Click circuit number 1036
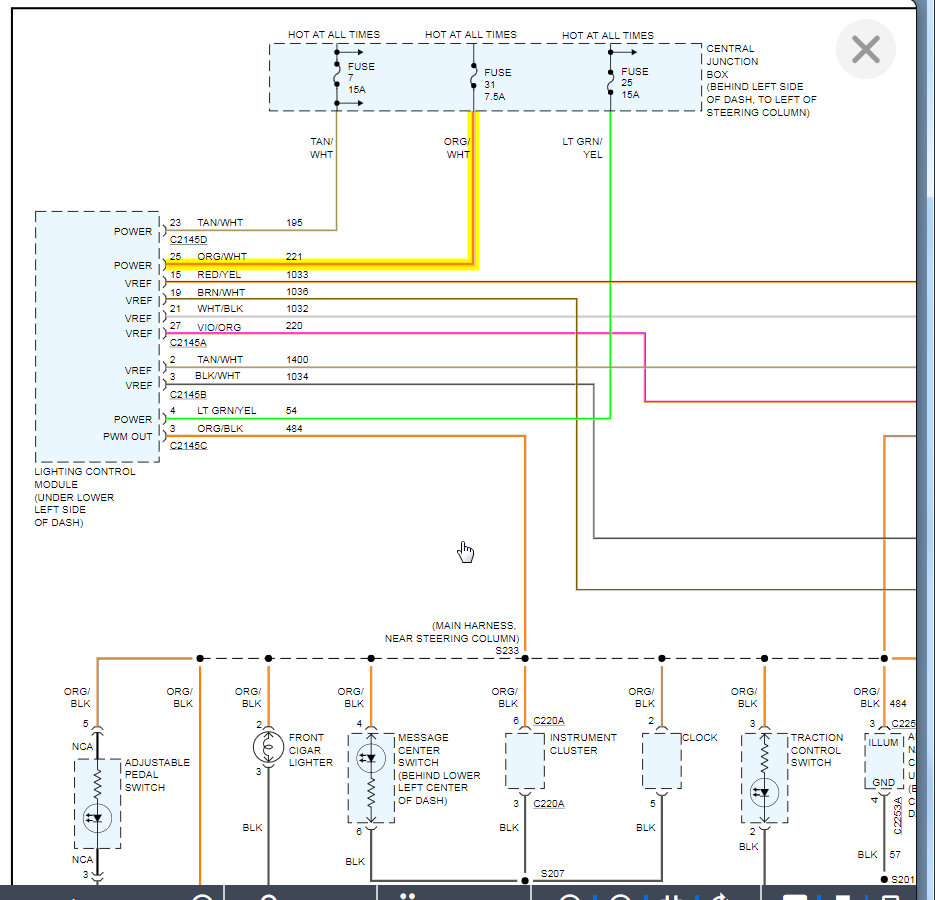This screenshot has height=900, width=935. pyautogui.click(x=297, y=292)
